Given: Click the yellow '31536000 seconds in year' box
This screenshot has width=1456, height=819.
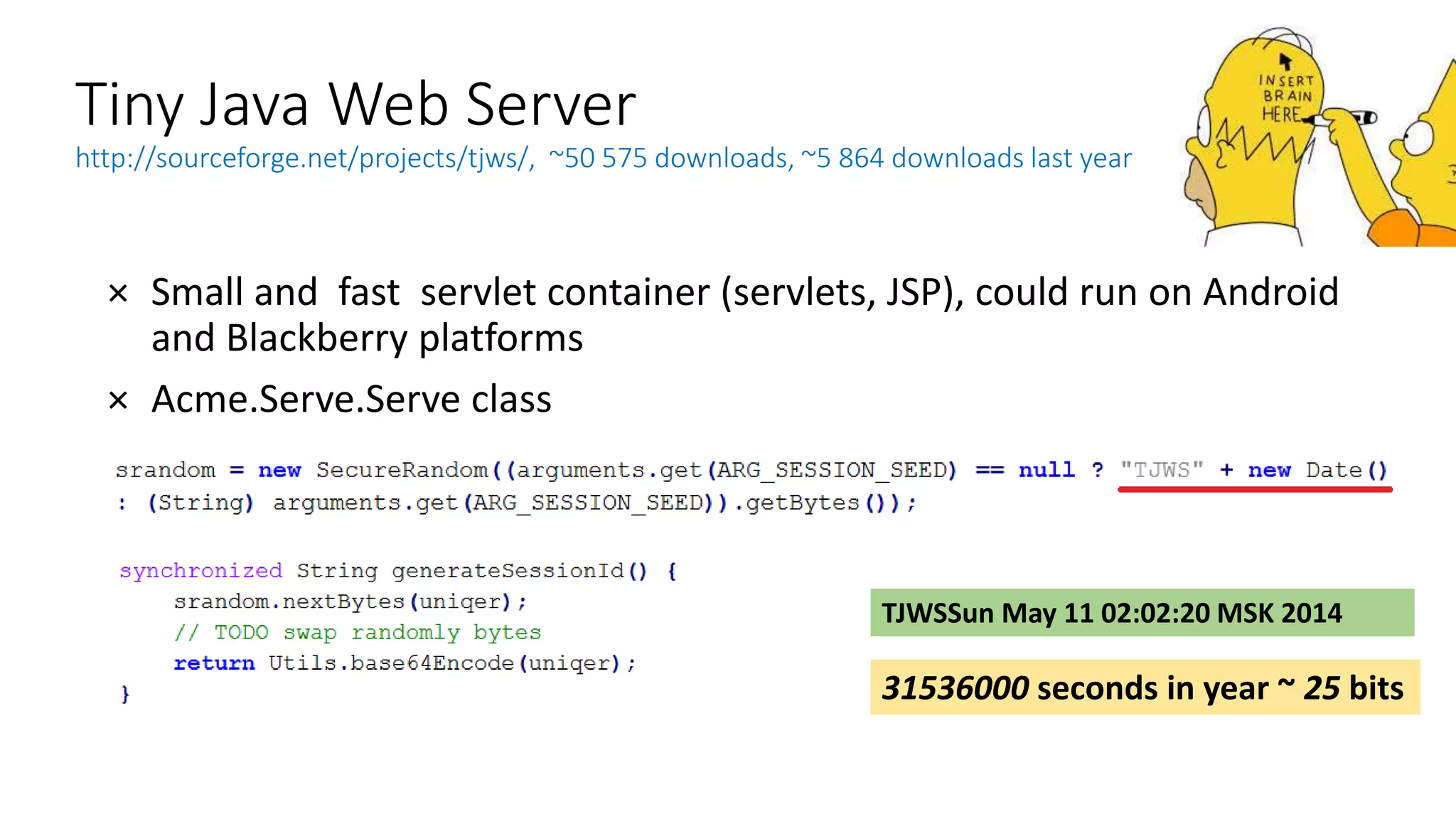Looking at the screenshot, I should click(x=1145, y=687).
